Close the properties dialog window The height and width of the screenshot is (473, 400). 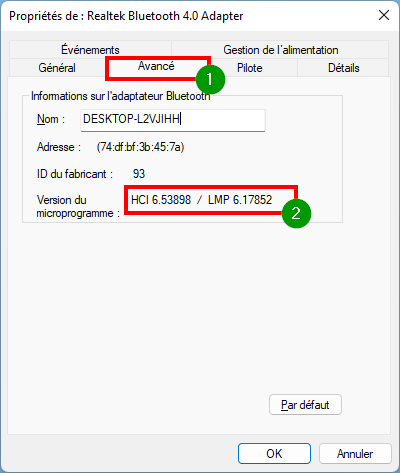pyautogui.click(x=384, y=15)
